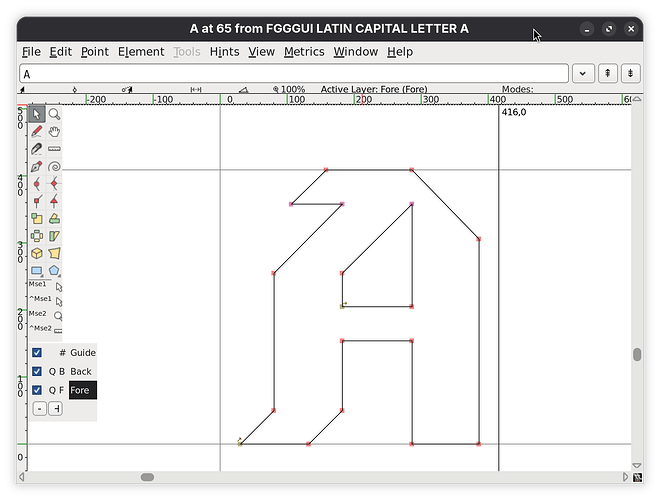
Task: Select the Ruler measure tool
Action: (55, 149)
